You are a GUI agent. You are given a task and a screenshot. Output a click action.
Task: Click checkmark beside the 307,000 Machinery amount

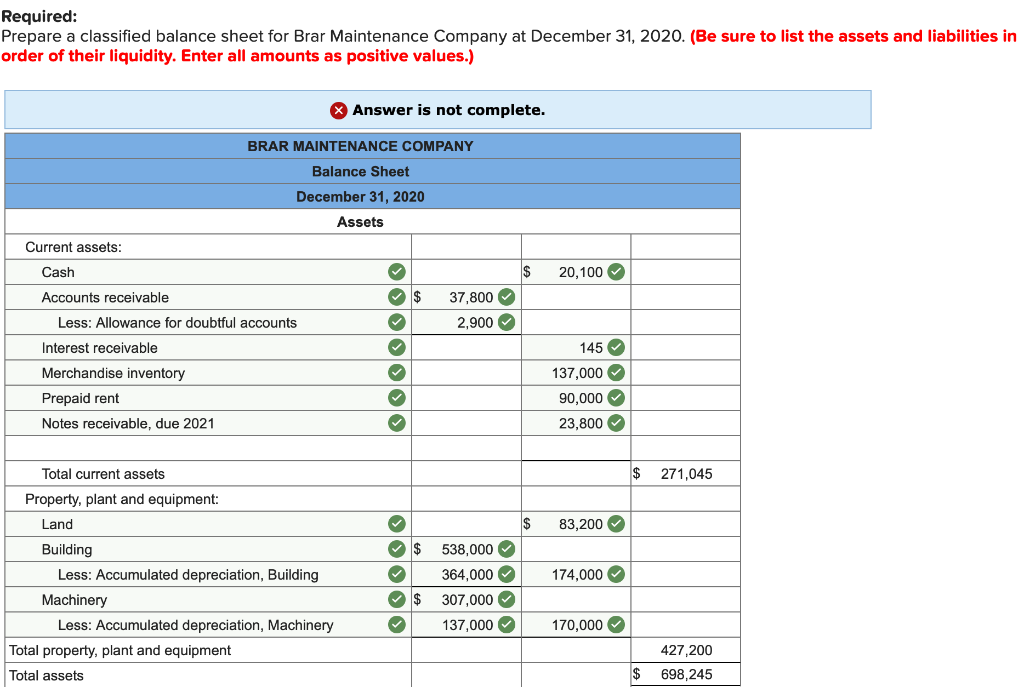(505, 599)
